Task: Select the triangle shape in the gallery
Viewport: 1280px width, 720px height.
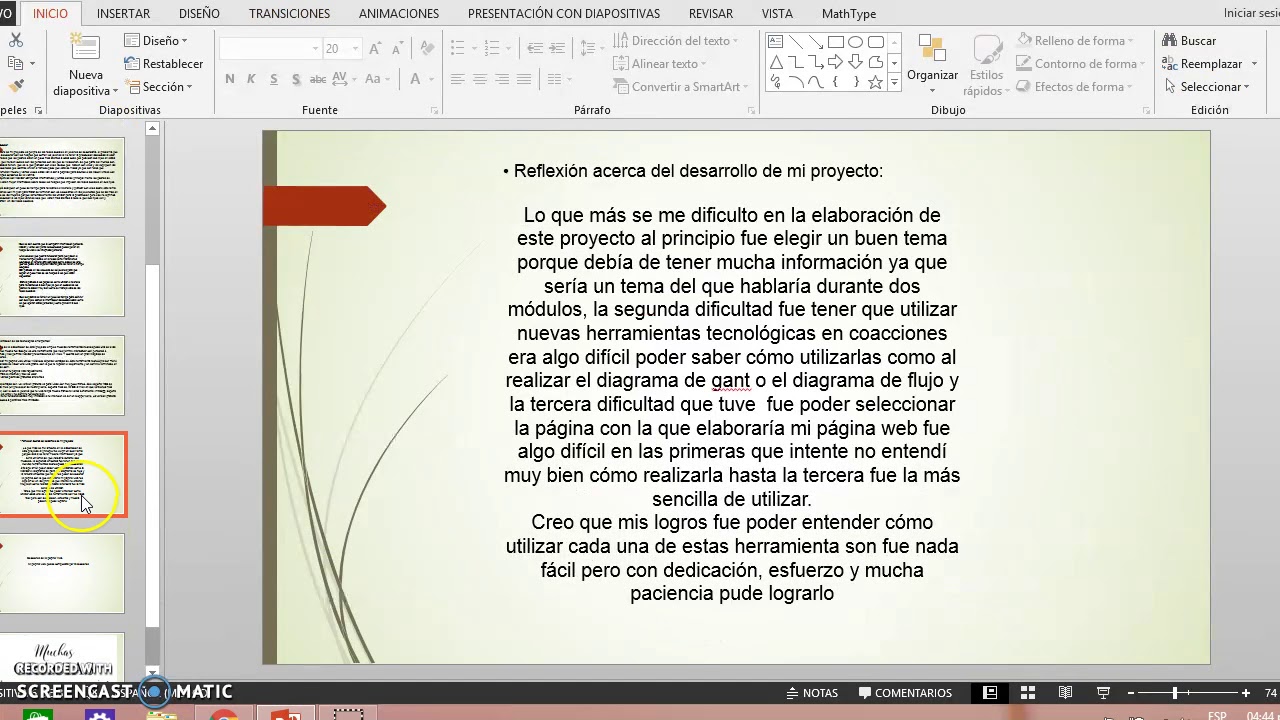Action: (x=776, y=62)
